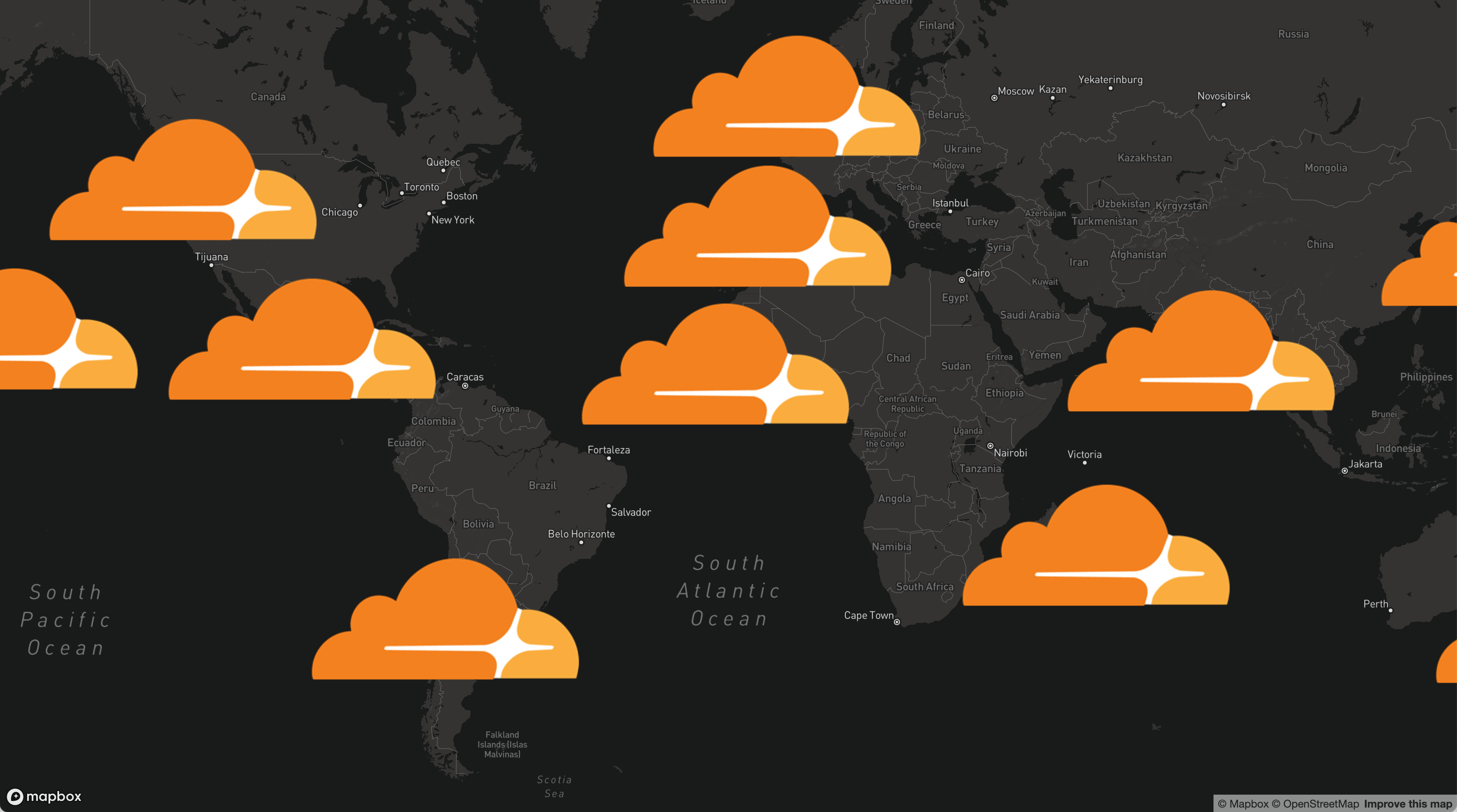Open the © OpenStreetMap attribution link
The image size is (1457, 812).
1315,804
